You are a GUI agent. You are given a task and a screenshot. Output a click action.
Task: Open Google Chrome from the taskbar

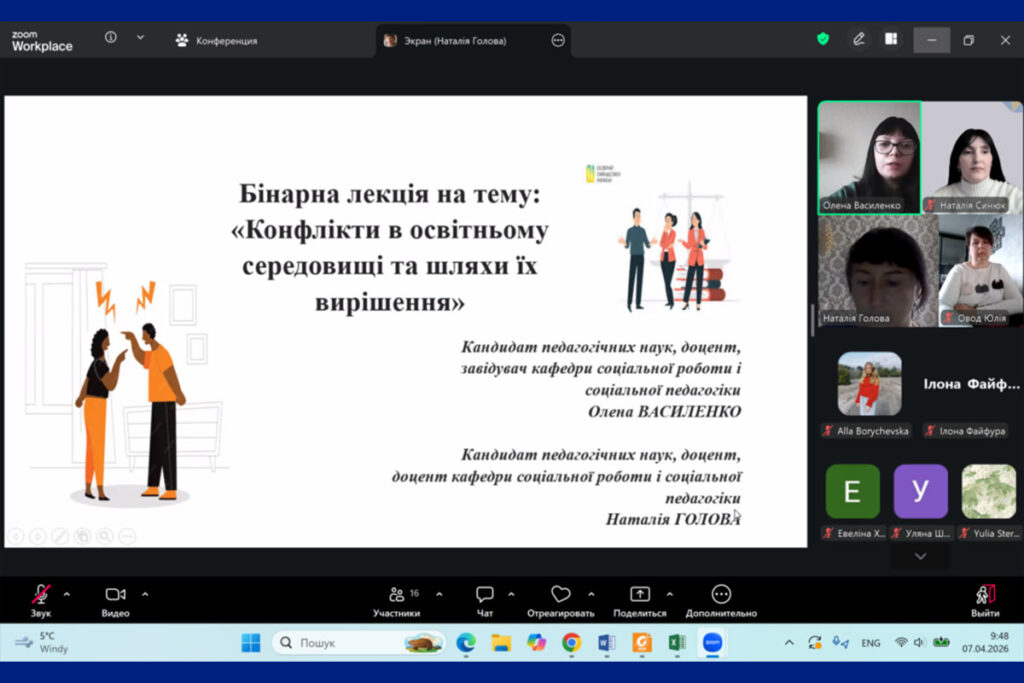pyautogui.click(x=571, y=643)
